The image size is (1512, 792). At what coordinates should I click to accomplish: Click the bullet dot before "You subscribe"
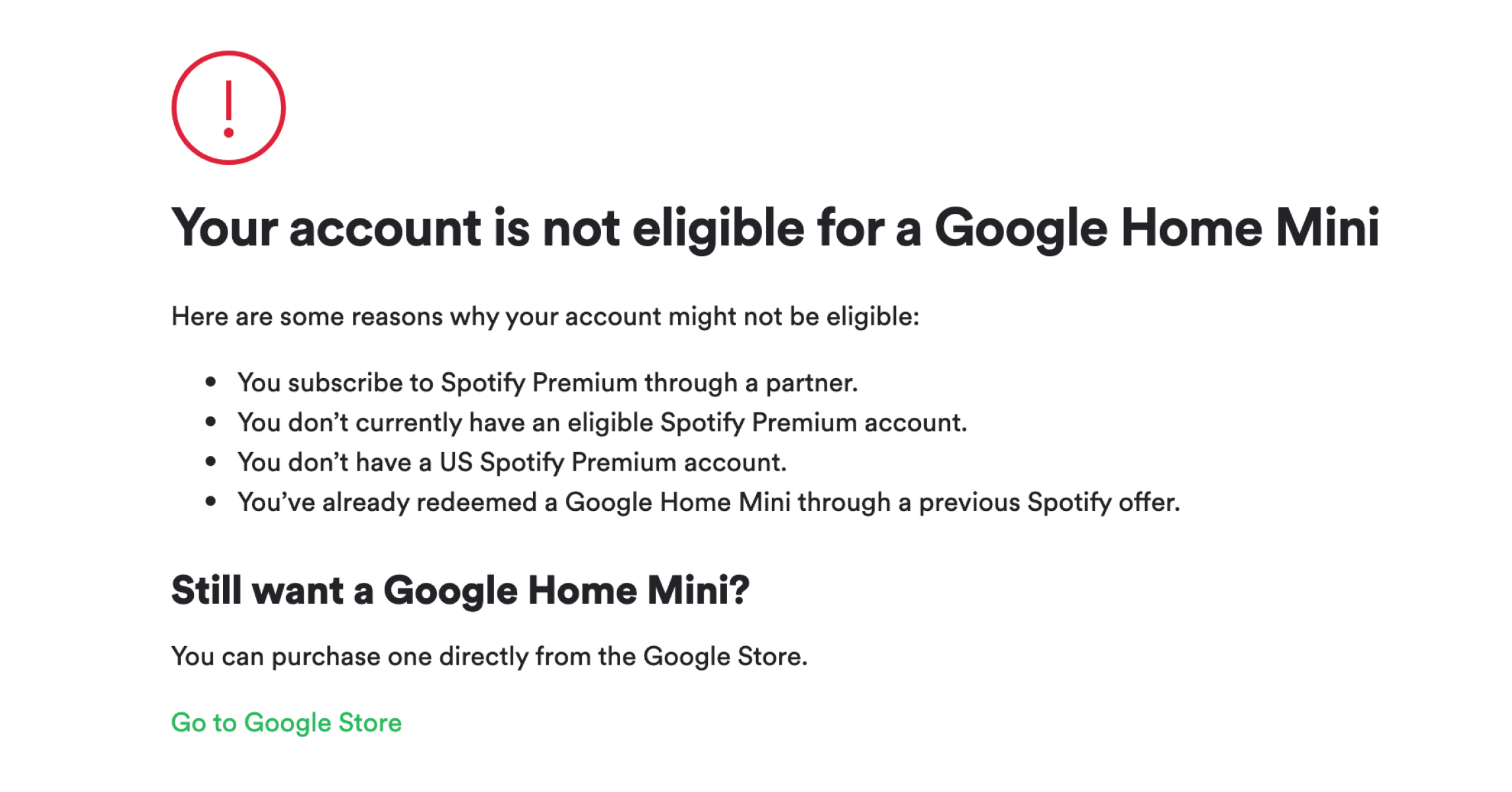point(210,381)
